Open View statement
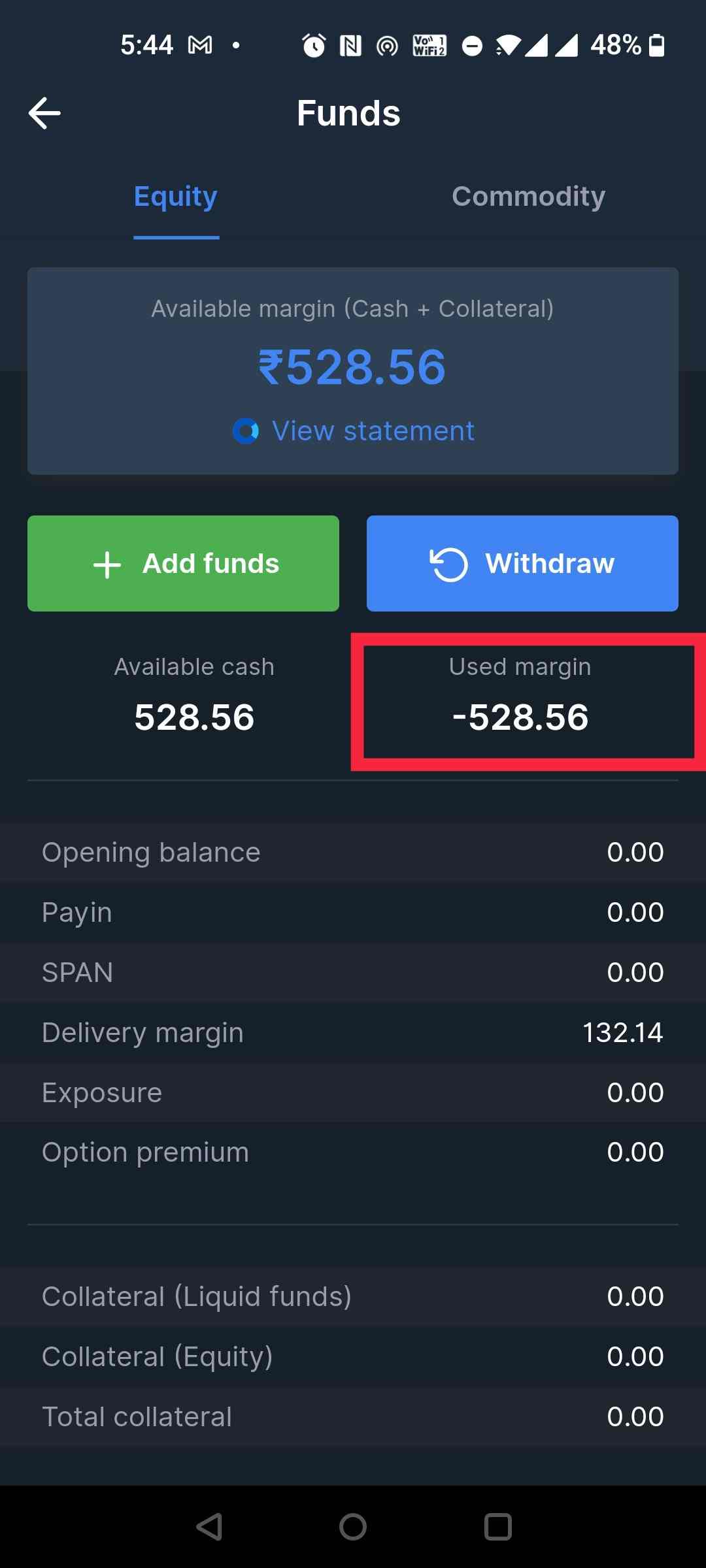The height and width of the screenshot is (1568, 706). pos(372,431)
